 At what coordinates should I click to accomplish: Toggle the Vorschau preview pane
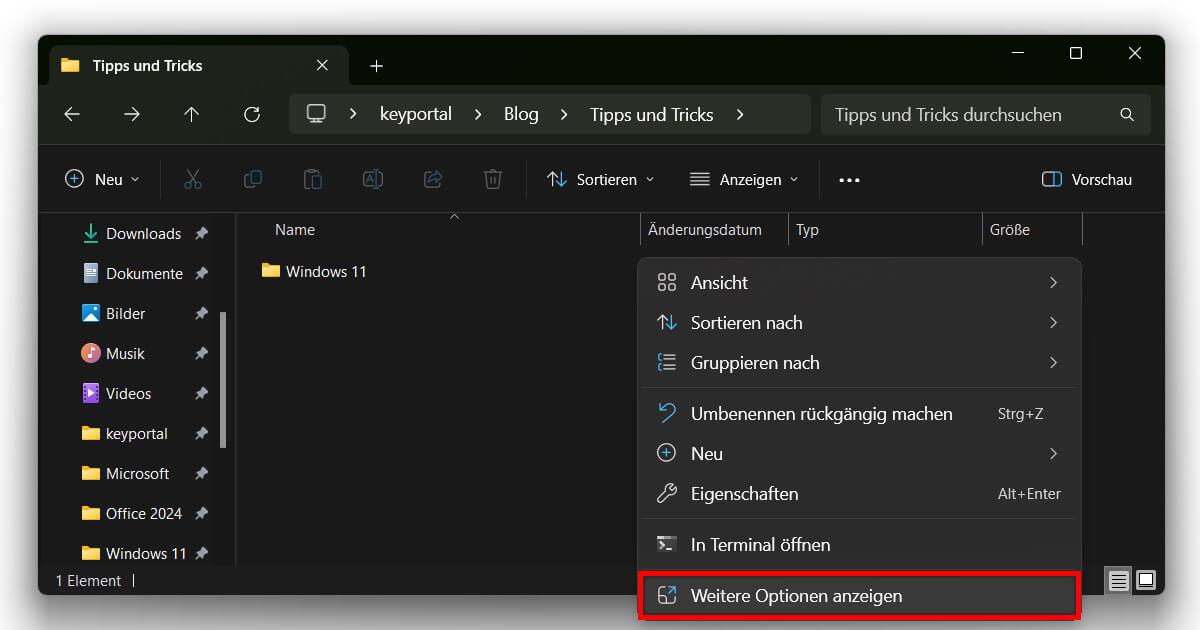point(1088,179)
